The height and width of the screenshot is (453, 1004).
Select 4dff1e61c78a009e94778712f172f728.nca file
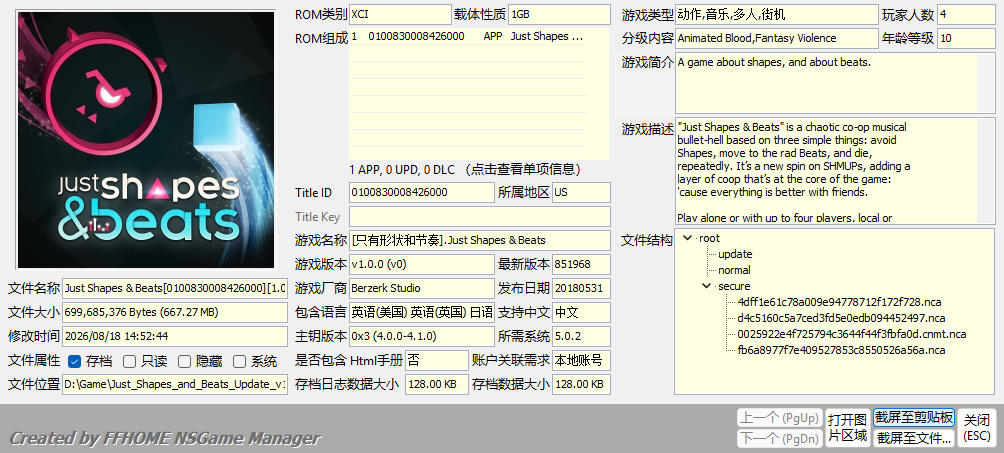pyautogui.click(x=839, y=302)
